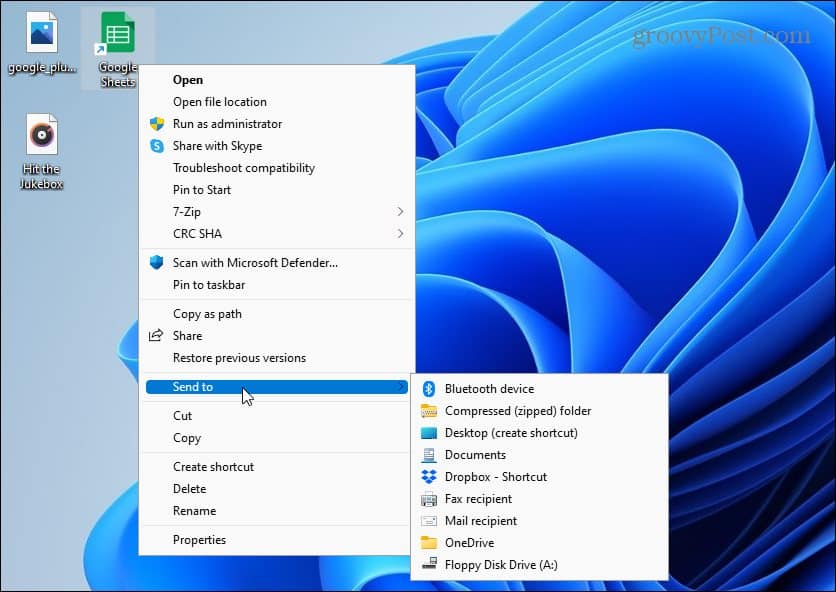Select Open file location
Image resolution: width=836 pixels, height=592 pixels.
tap(222, 101)
